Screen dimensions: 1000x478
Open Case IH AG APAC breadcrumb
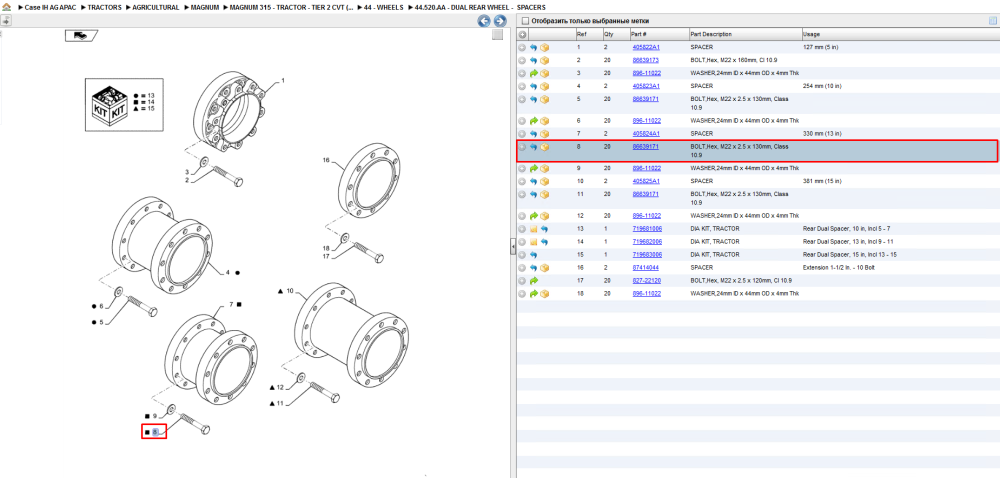pyautogui.click(x=50, y=7)
